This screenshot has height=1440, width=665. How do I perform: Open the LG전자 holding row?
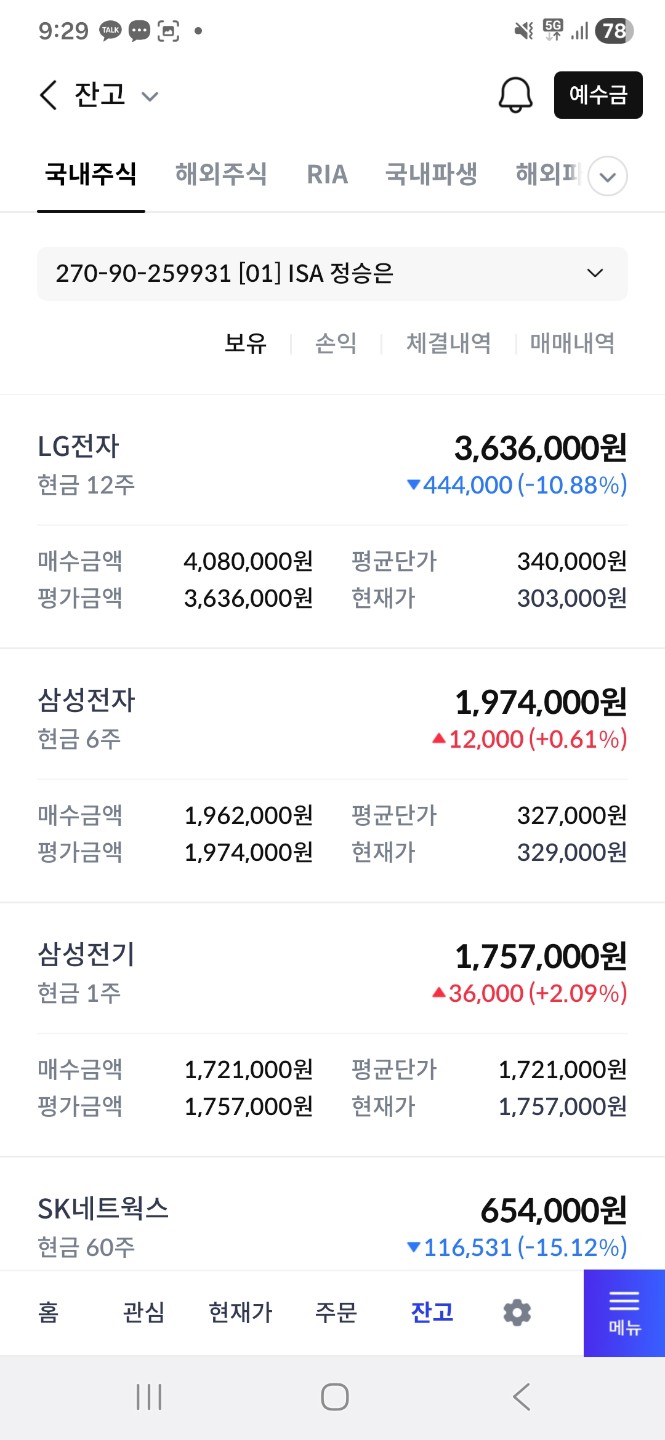[x=332, y=521]
